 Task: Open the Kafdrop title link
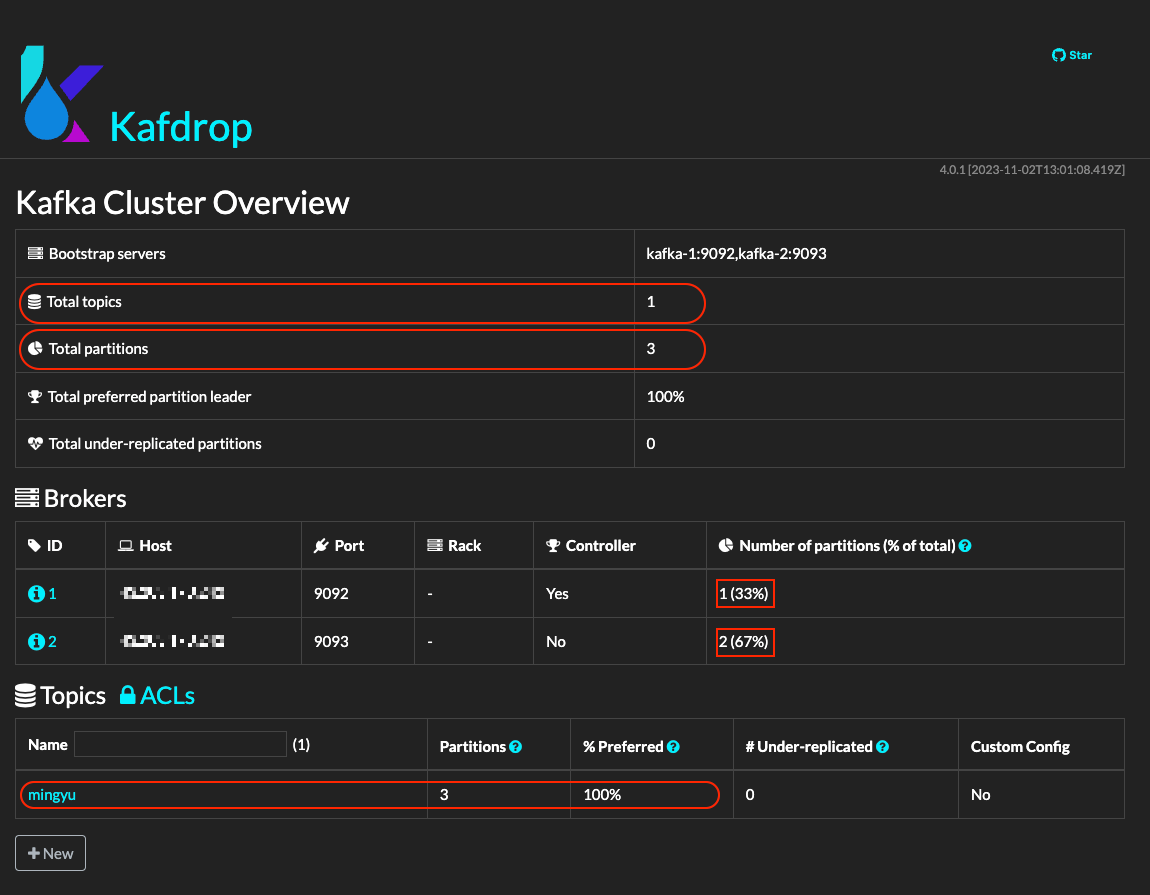pyautogui.click(x=180, y=127)
